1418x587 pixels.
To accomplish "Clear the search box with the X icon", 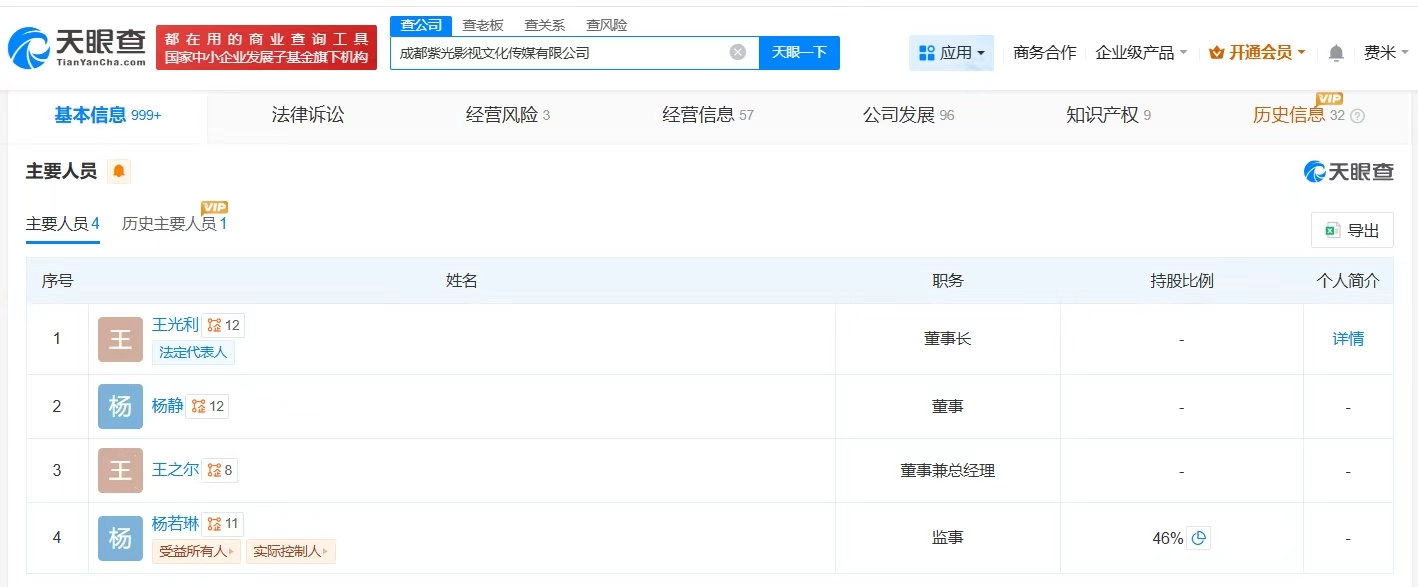I will tap(738, 52).
